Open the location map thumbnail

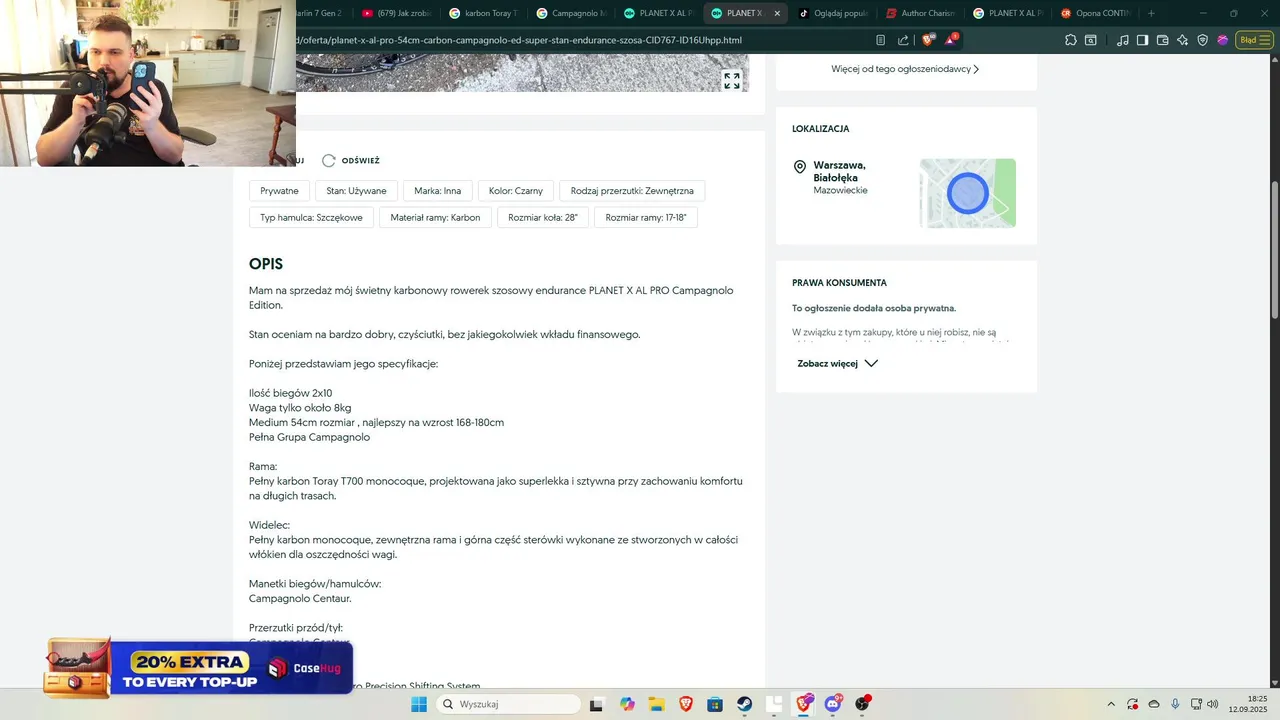pyautogui.click(x=968, y=193)
